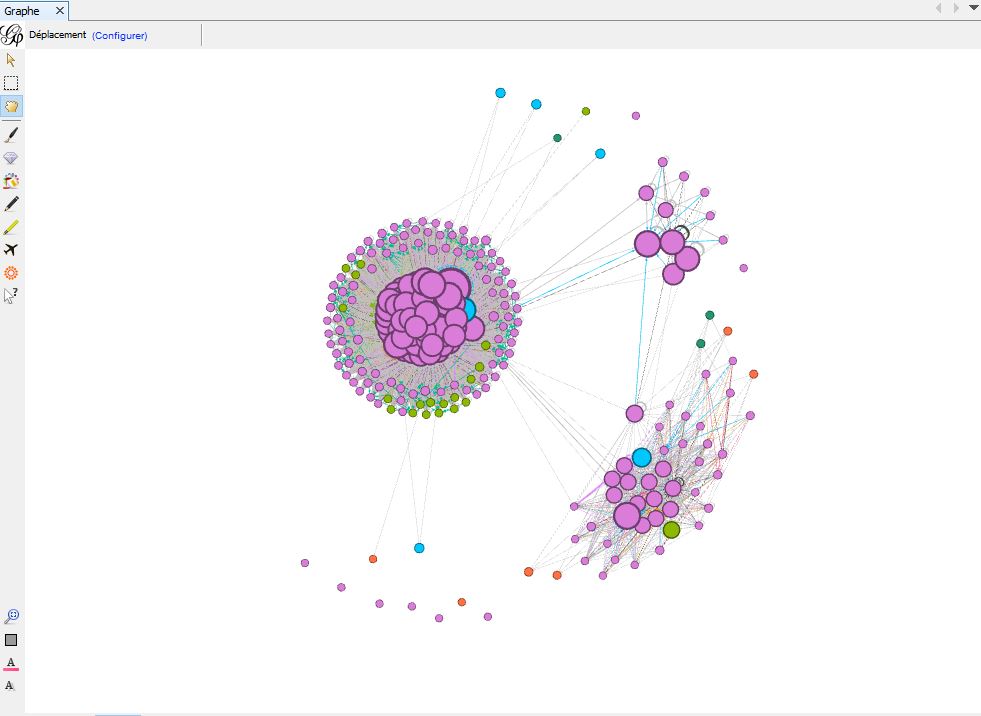
Task: Center on graph with magnifier icon
Action: click(11, 616)
